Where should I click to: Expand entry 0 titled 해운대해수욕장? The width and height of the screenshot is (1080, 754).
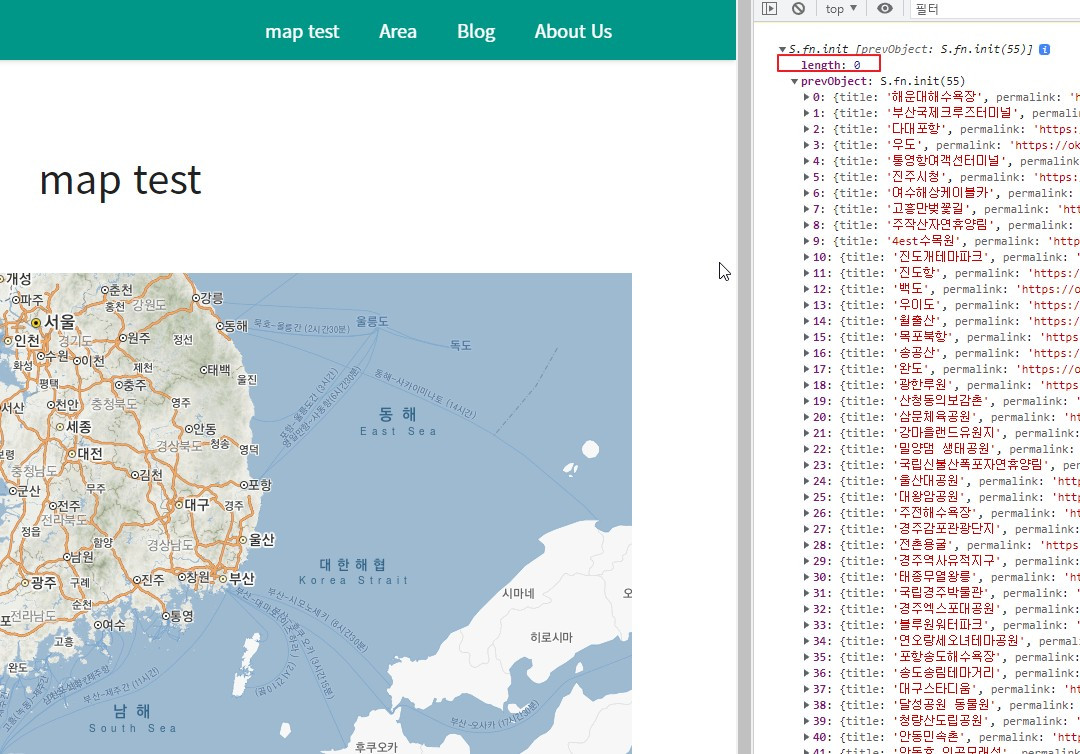point(807,97)
